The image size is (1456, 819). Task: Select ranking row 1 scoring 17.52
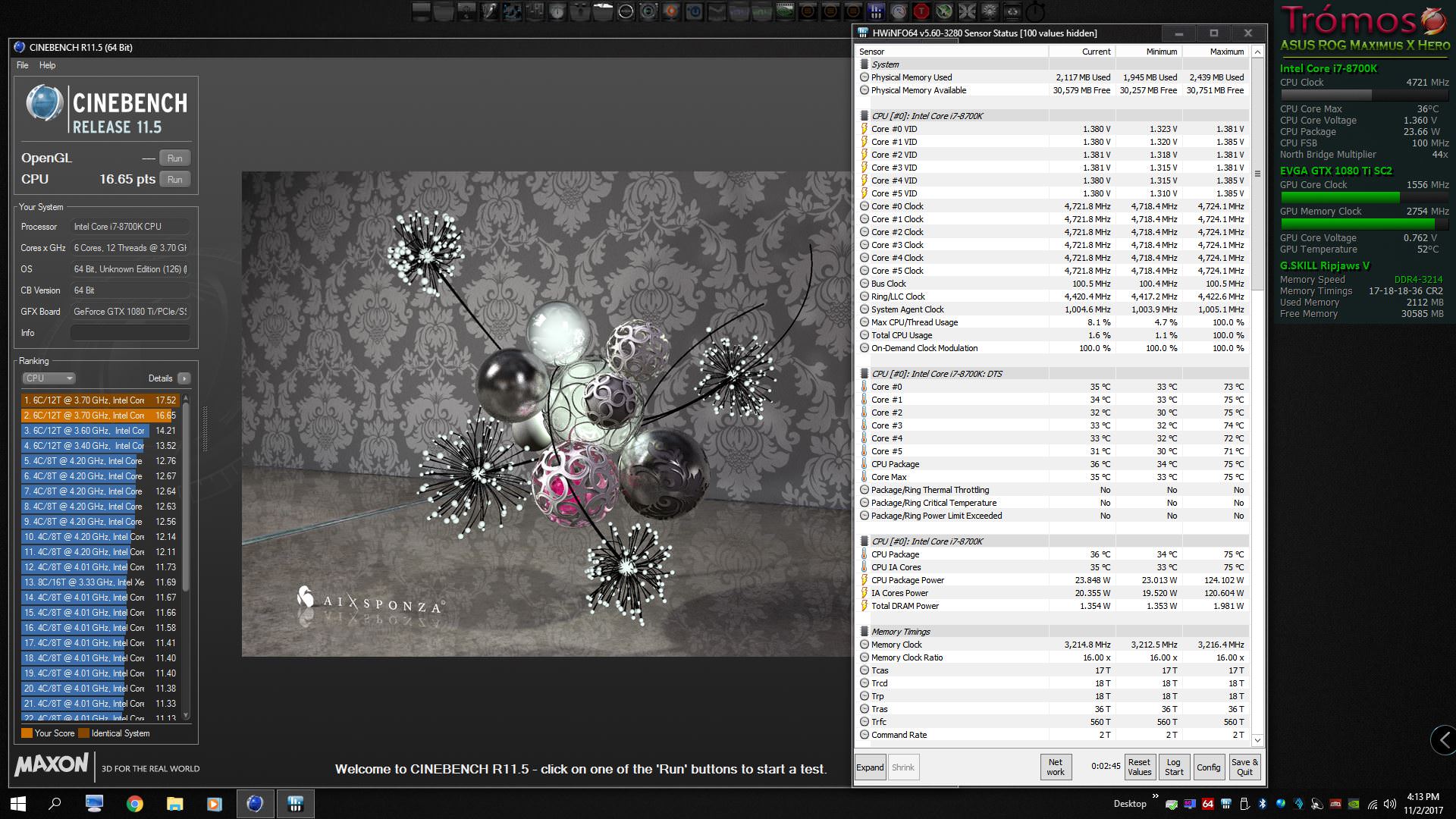tap(101, 400)
